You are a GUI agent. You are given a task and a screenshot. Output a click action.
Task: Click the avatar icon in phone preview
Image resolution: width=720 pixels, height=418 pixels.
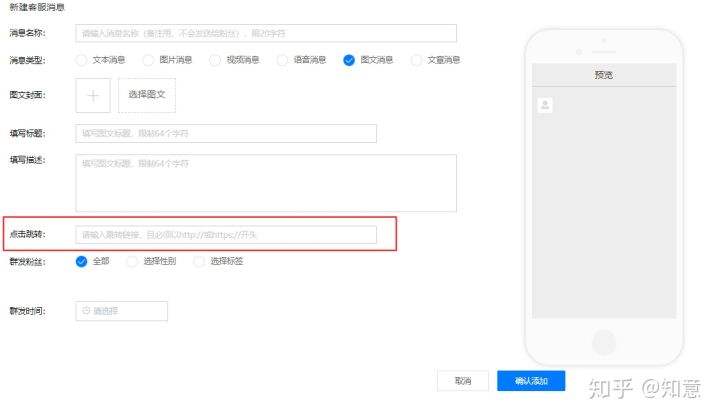pyautogui.click(x=545, y=105)
